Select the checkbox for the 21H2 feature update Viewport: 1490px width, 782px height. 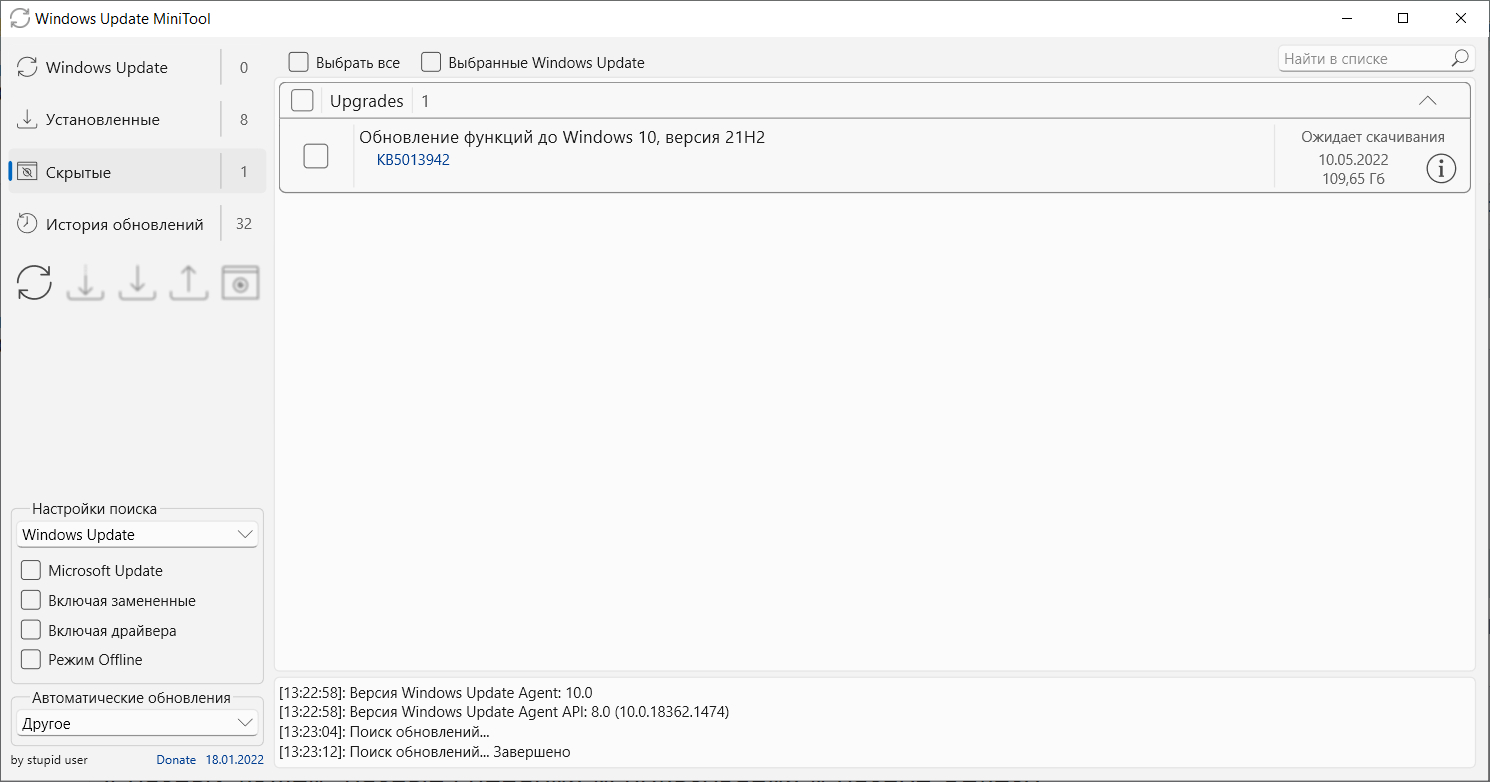[x=316, y=156]
